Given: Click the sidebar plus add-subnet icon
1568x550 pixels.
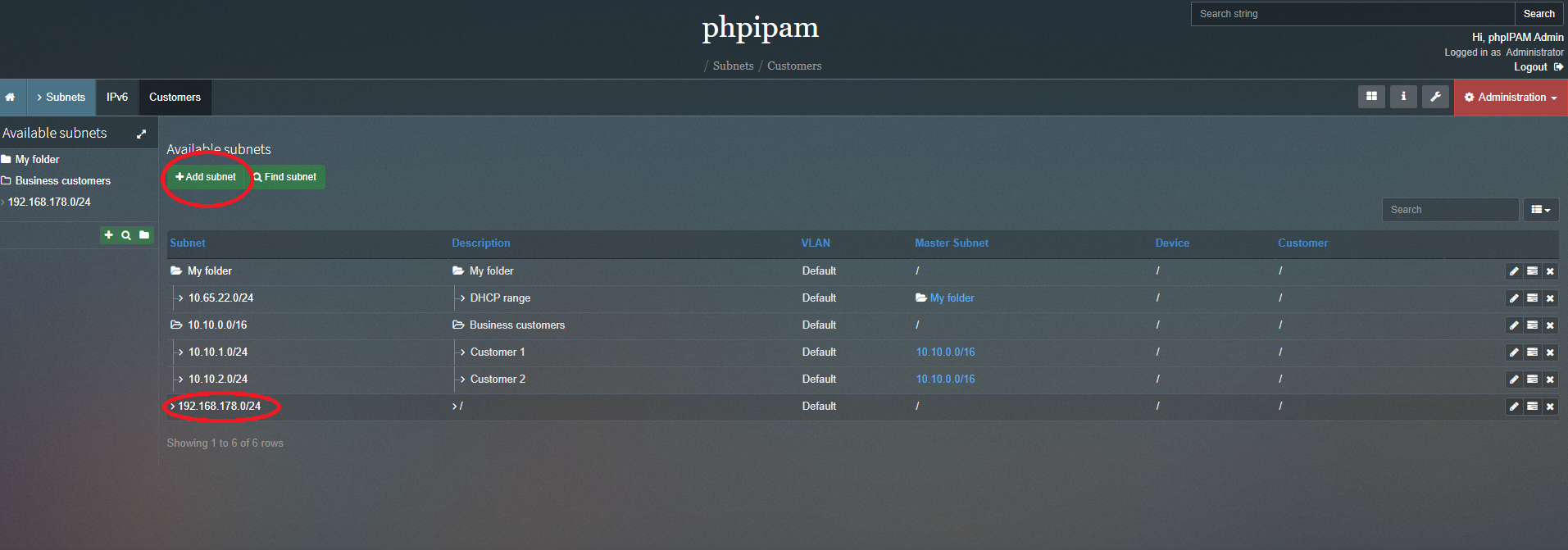Looking at the screenshot, I should point(109,235).
